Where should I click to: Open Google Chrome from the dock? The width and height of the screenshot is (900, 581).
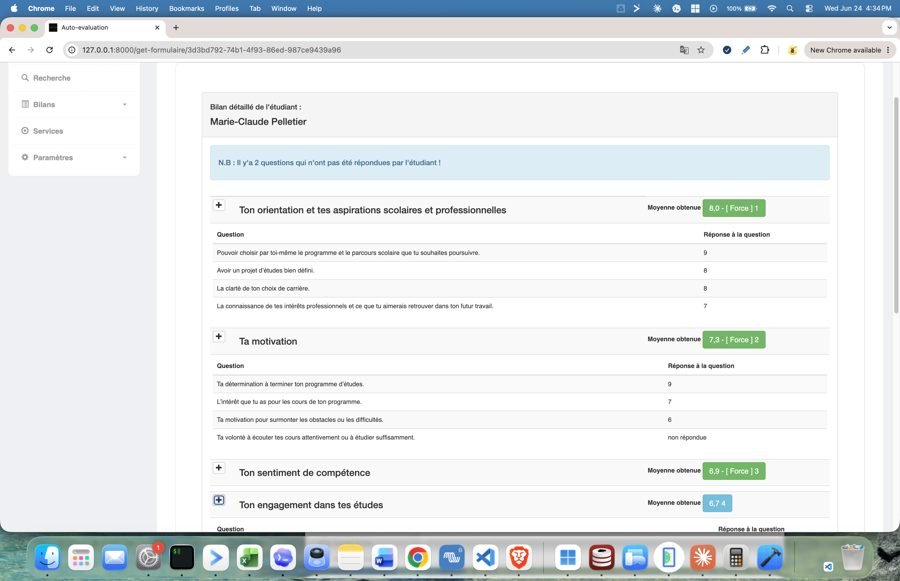tap(418, 557)
